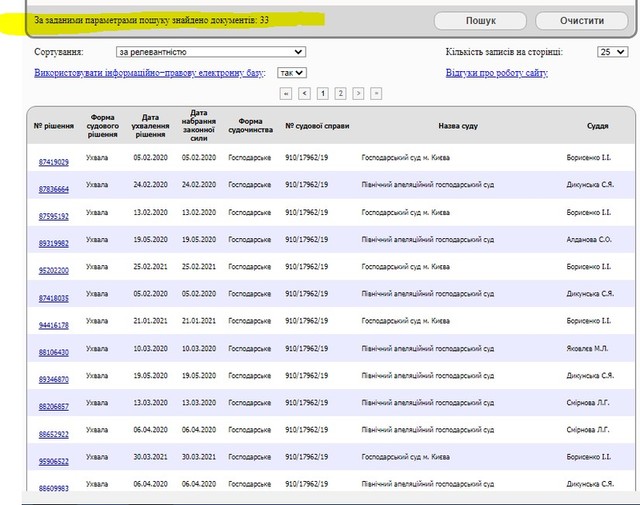Go to last page pagination icon

(376, 94)
